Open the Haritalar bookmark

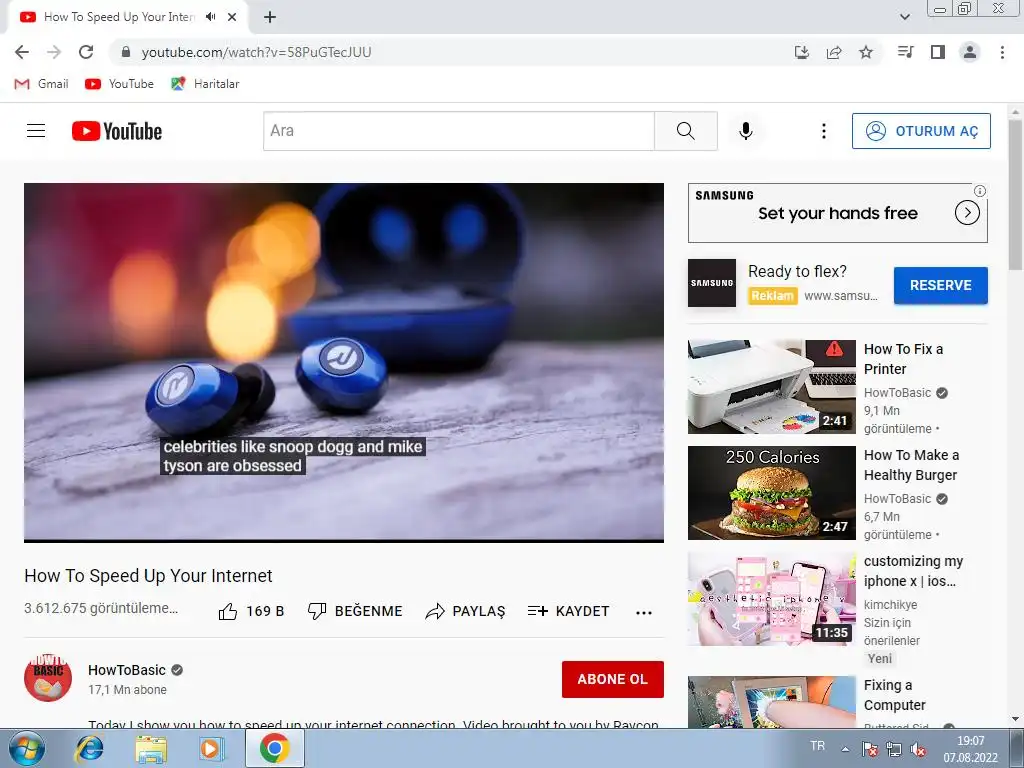[205, 84]
